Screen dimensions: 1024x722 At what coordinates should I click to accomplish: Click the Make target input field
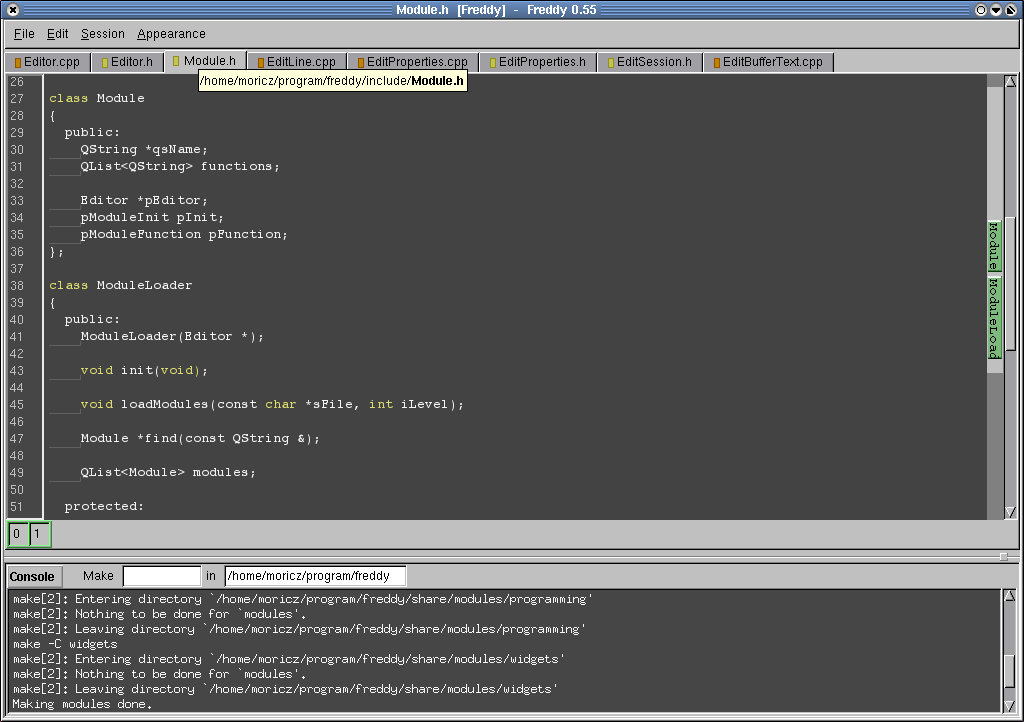click(162, 576)
